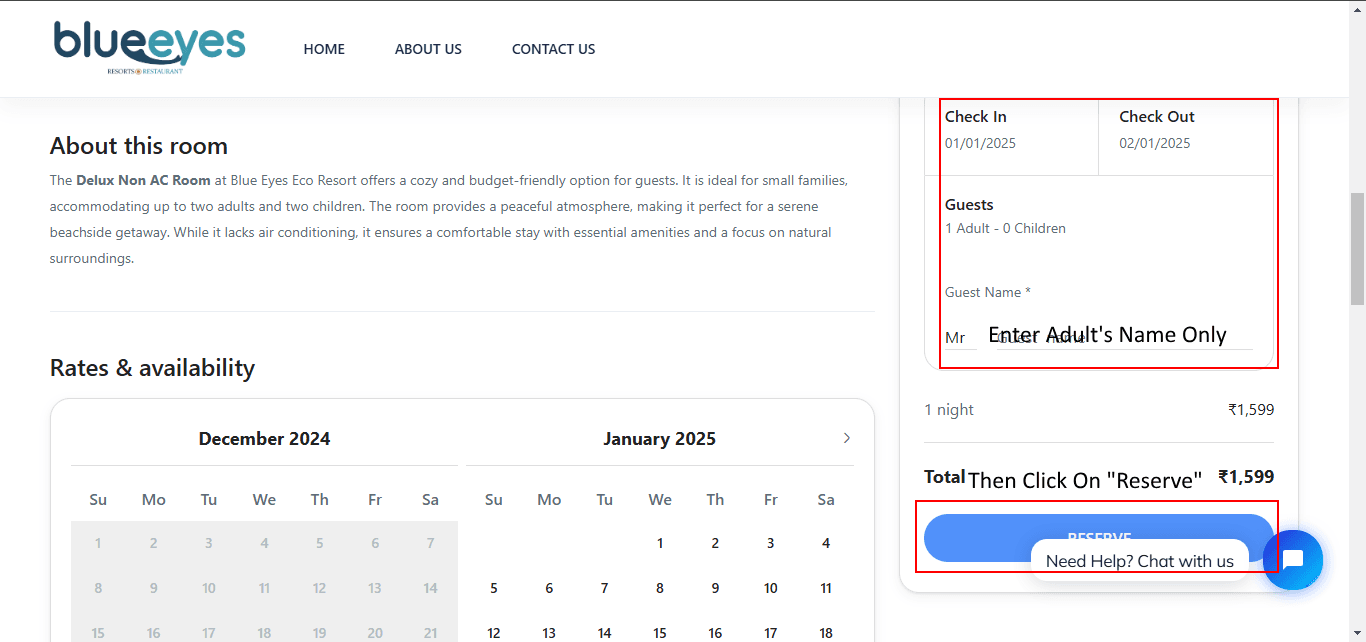Go to next month in calendar

point(846,438)
